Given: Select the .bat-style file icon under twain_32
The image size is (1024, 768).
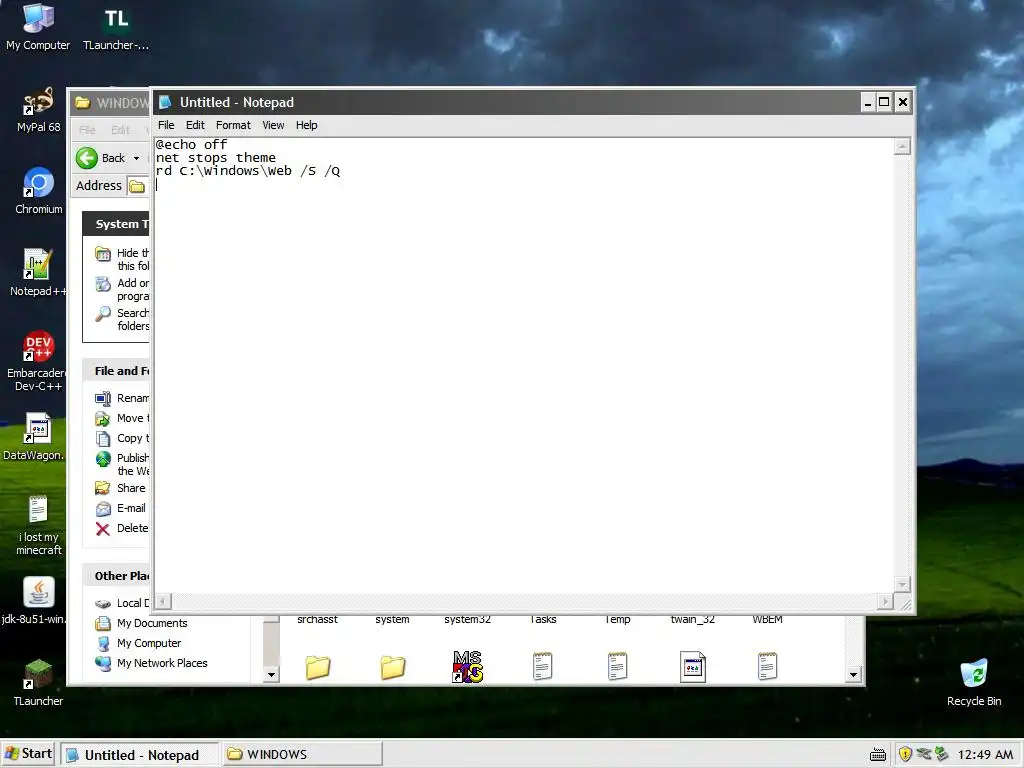Looking at the screenshot, I should click(692, 667).
